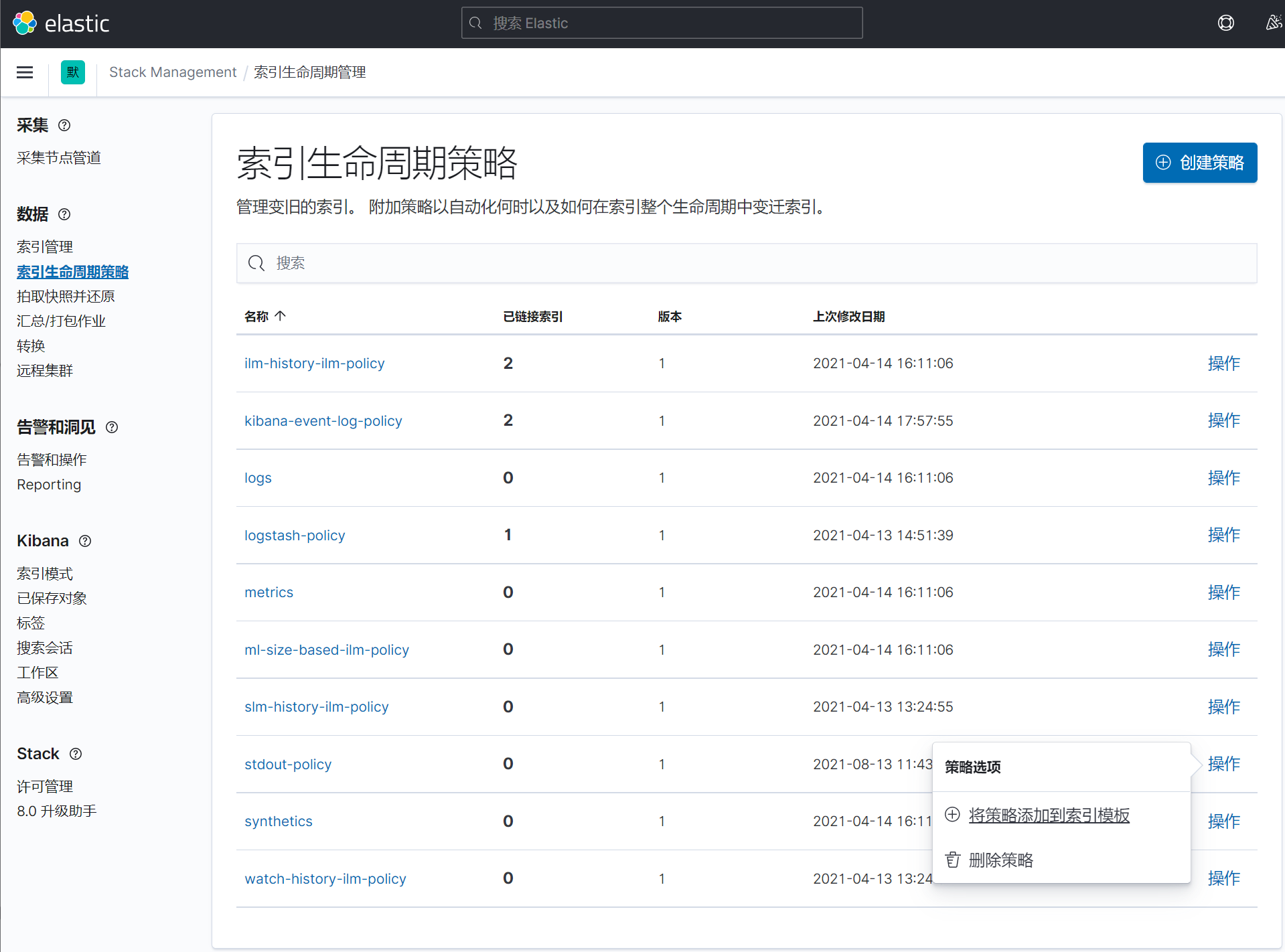Open 操作 menu for ml-size-based-ilm-policy

[x=1224, y=649]
